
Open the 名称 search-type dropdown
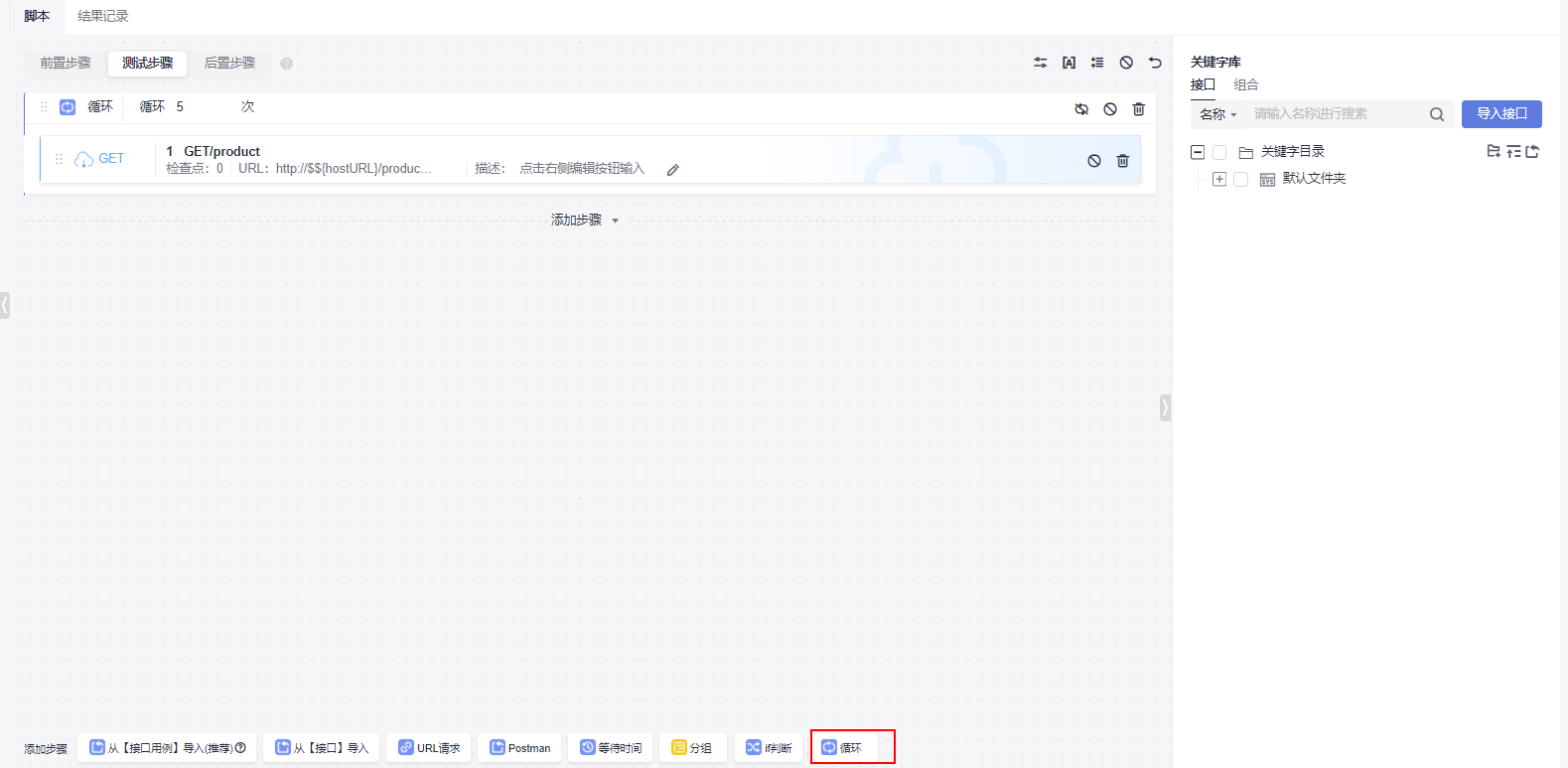pyautogui.click(x=1218, y=114)
